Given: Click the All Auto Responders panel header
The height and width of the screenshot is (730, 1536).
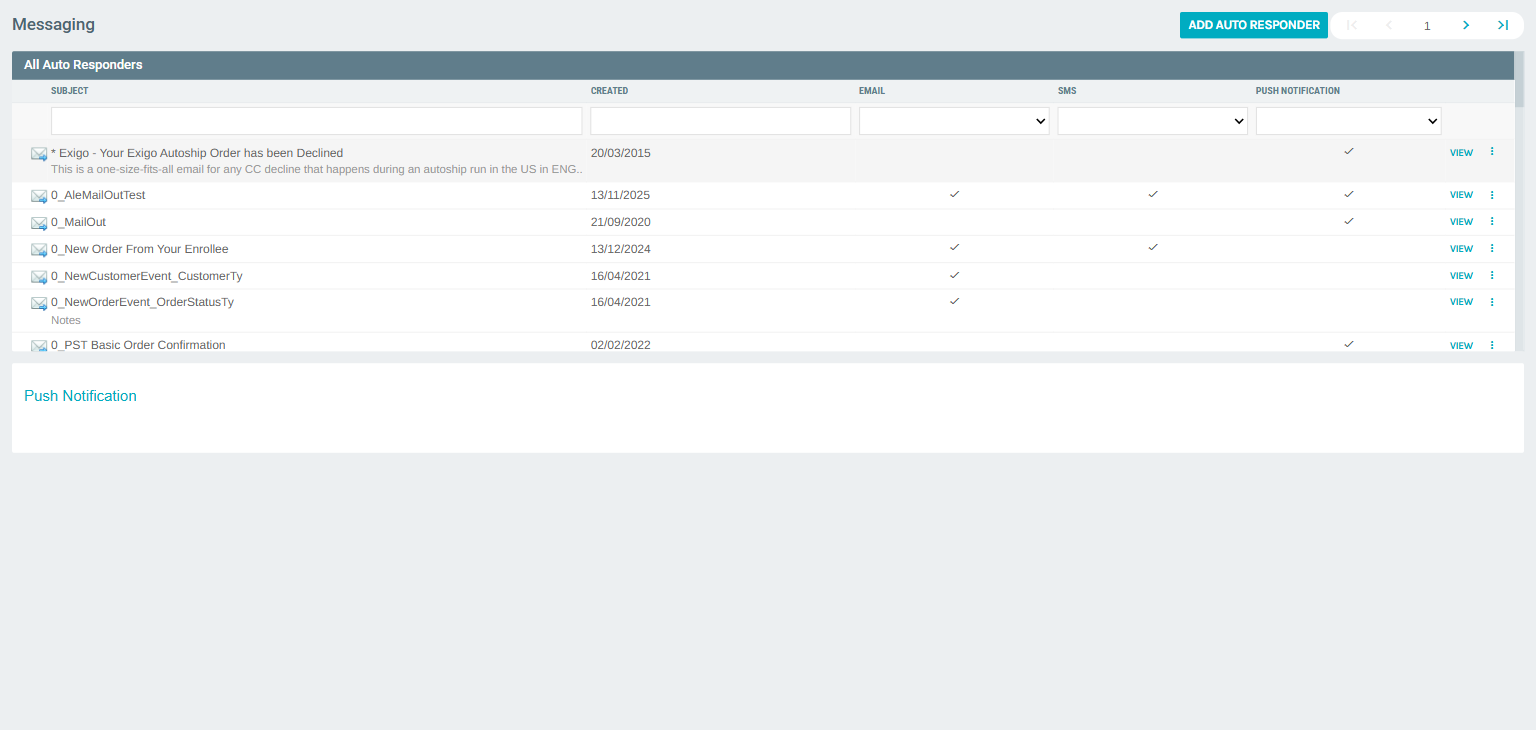Looking at the screenshot, I should [x=763, y=65].
